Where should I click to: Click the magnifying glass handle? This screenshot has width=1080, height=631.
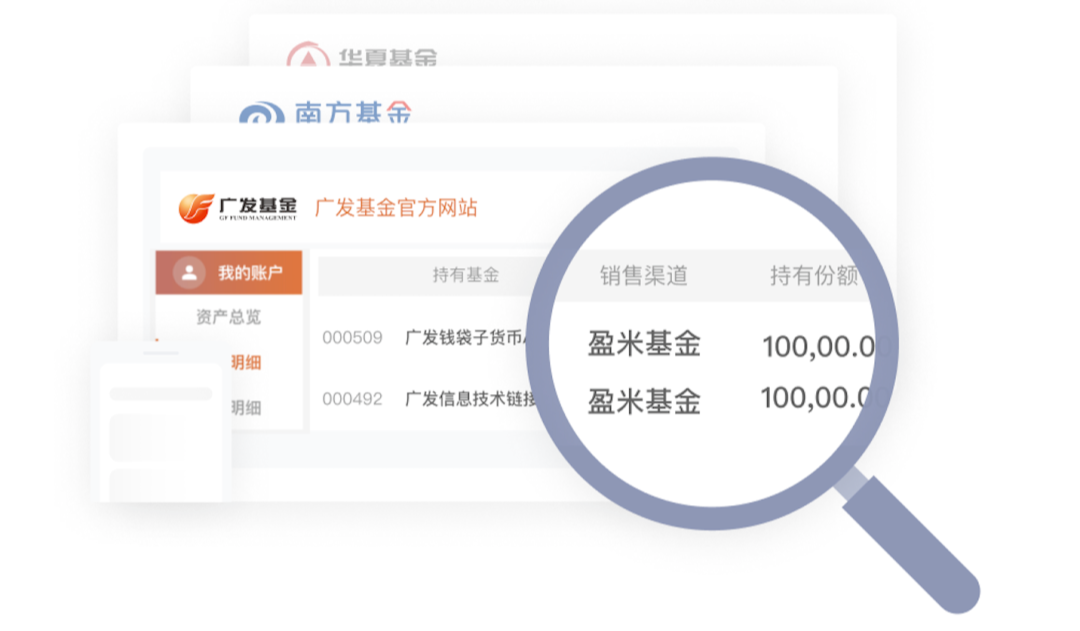click(911, 544)
